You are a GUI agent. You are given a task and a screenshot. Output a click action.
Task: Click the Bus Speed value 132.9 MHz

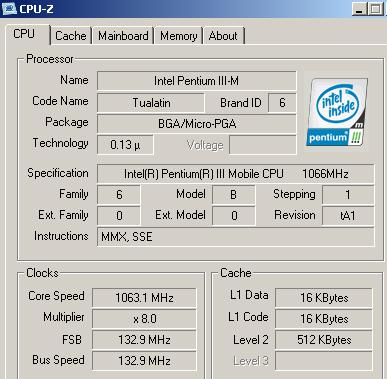click(144, 361)
